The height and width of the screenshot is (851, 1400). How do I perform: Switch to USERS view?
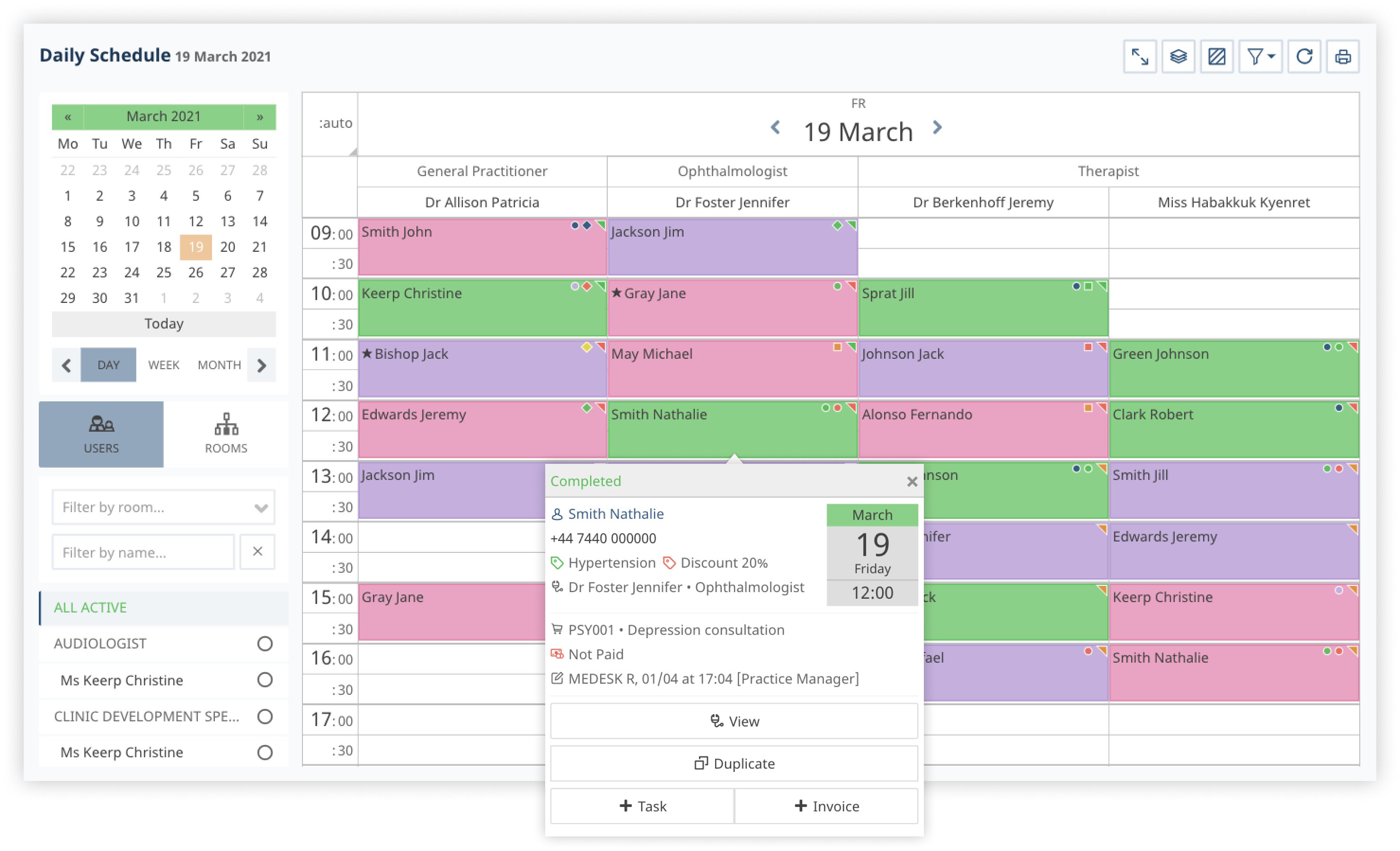point(101,434)
